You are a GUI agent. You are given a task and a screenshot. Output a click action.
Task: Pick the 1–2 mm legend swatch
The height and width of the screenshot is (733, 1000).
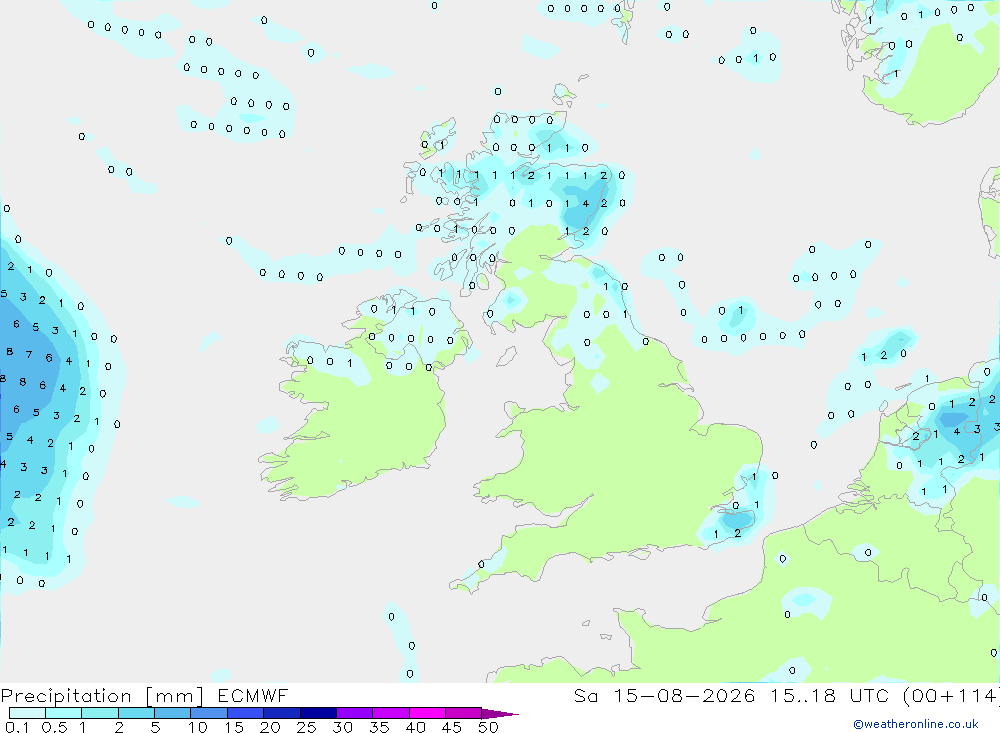pyautogui.click(x=99, y=713)
